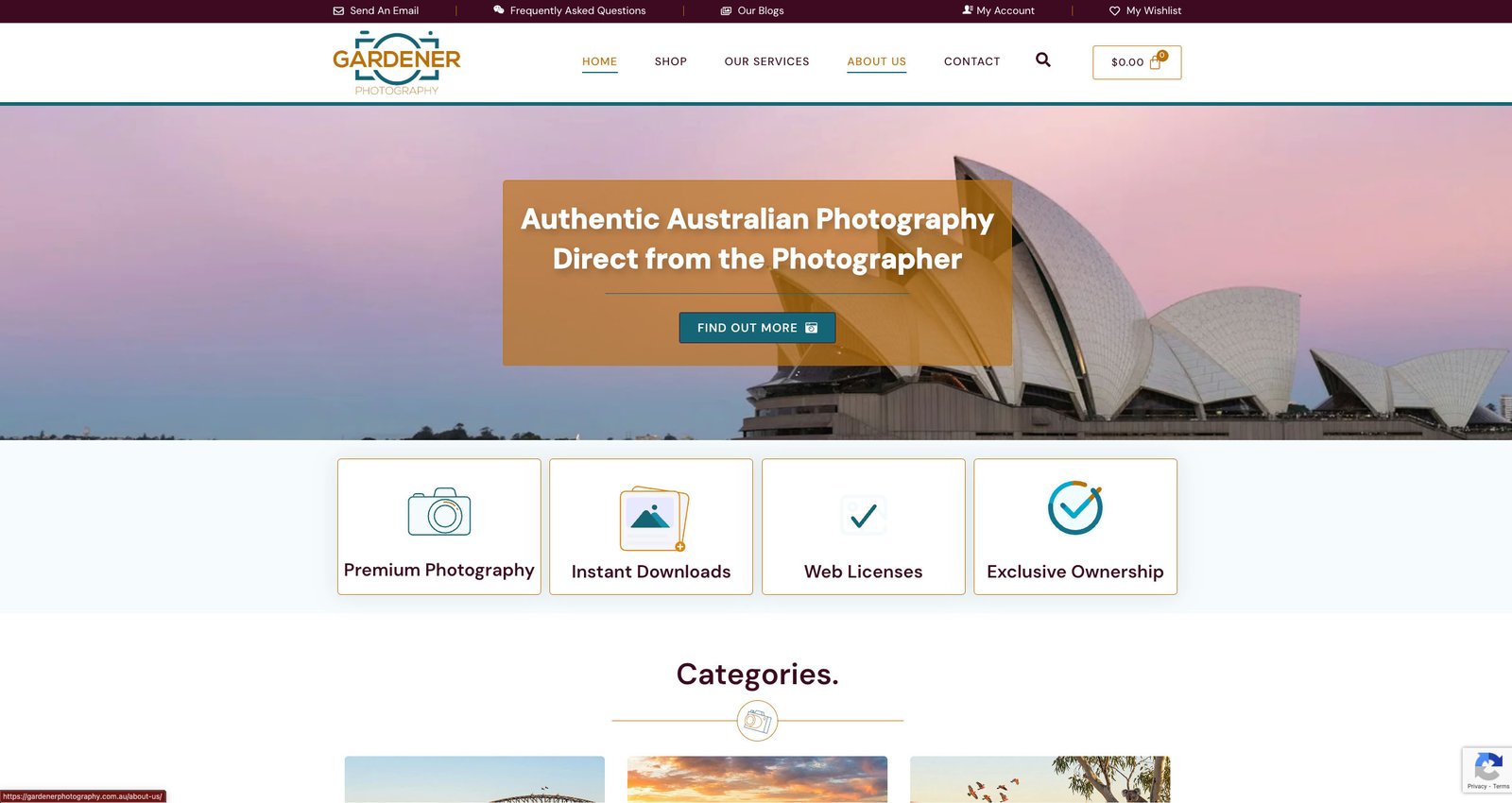1512x803 pixels.
Task: Select the Shop menu item
Action: coord(671,61)
